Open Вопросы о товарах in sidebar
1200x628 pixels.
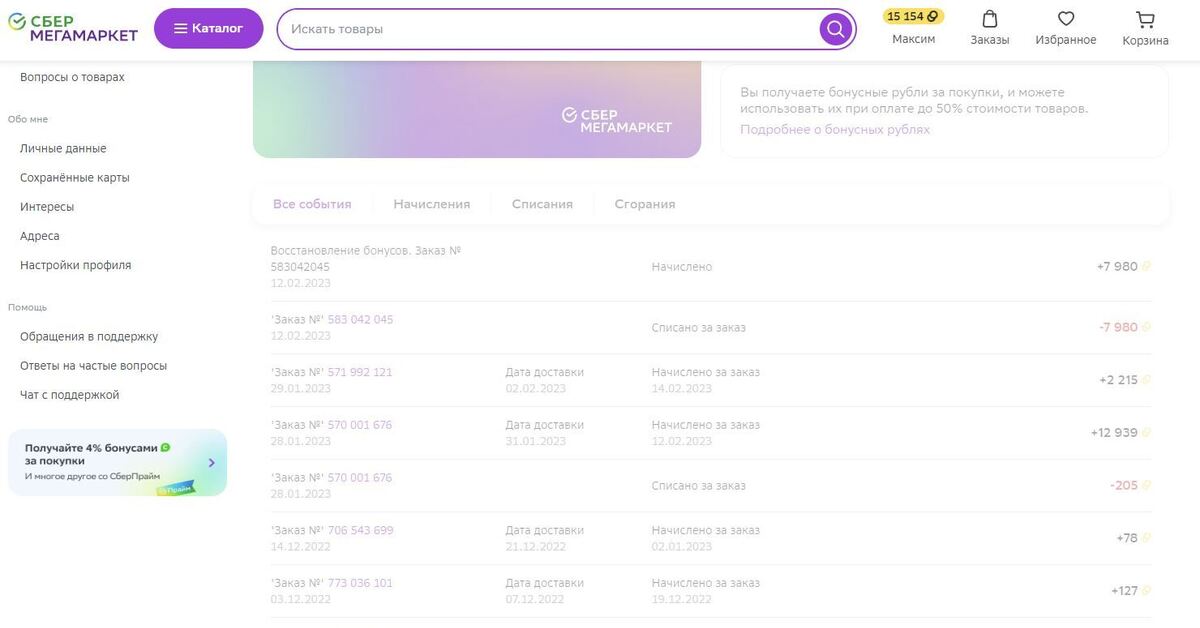(x=72, y=77)
